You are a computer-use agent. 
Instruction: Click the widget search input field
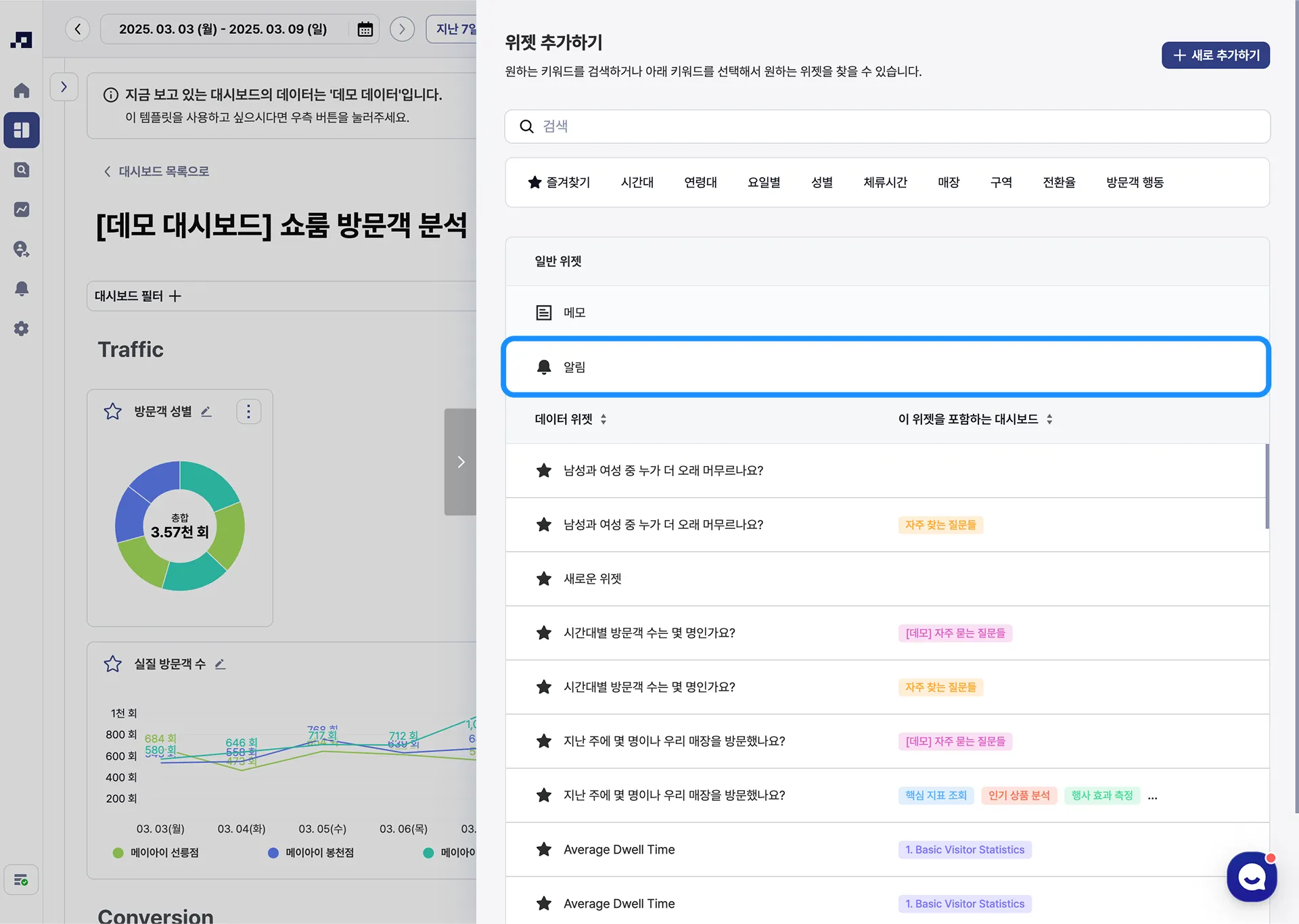point(886,126)
